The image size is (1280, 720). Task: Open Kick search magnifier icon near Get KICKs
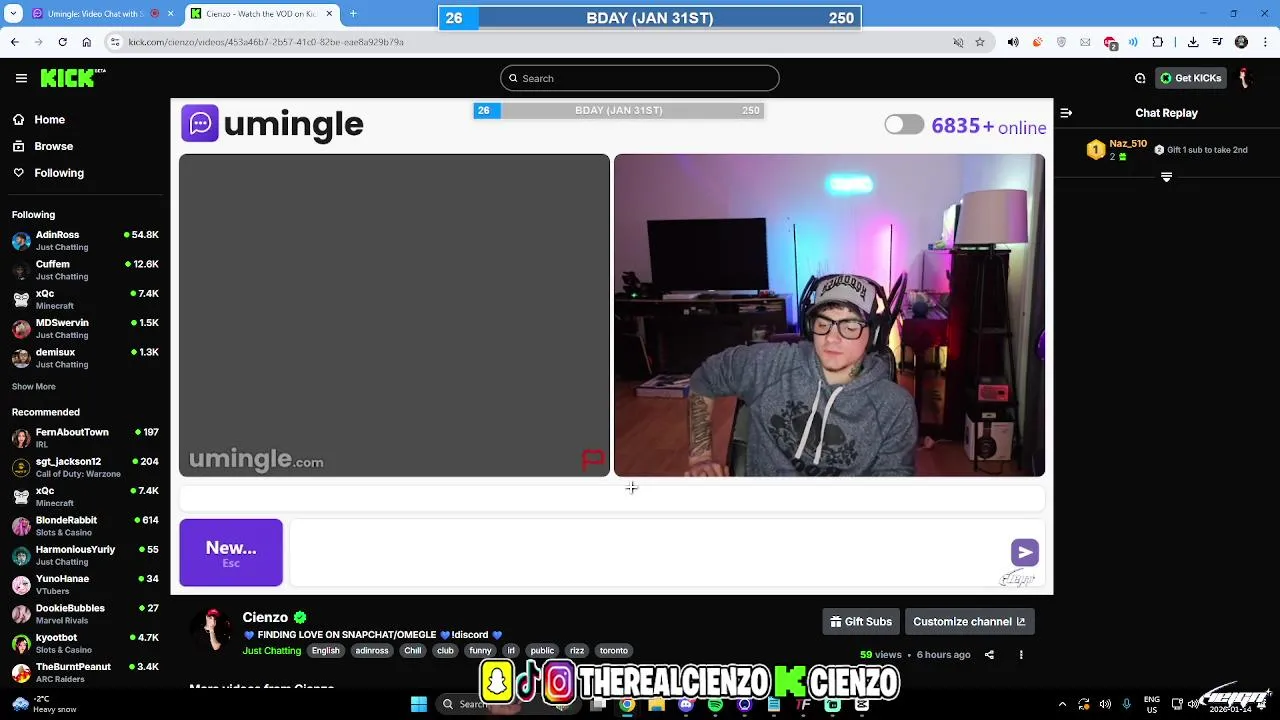pos(1140,78)
